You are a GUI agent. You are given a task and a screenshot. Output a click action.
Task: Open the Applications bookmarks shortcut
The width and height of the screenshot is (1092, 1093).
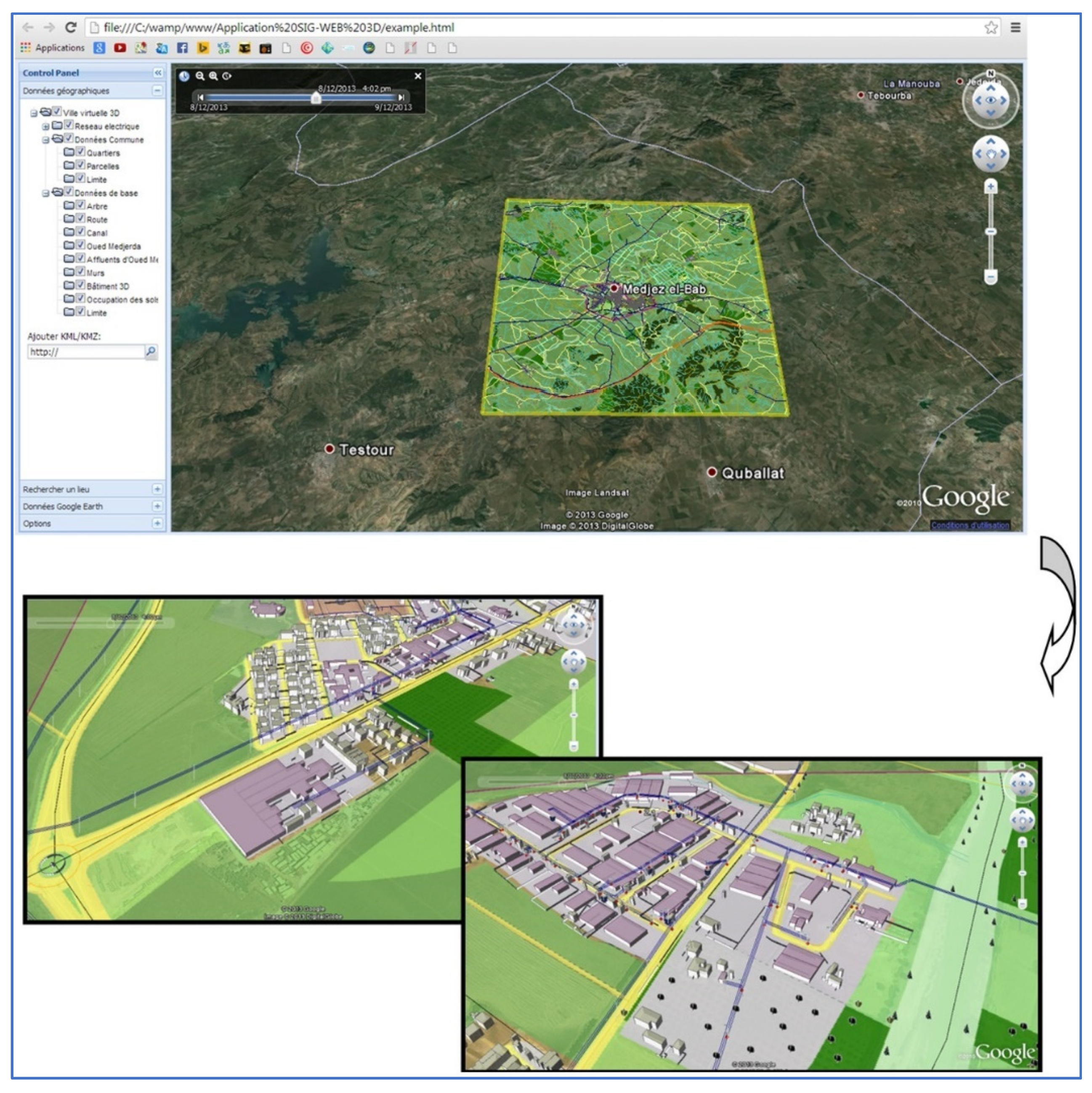click(x=52, y=48)
